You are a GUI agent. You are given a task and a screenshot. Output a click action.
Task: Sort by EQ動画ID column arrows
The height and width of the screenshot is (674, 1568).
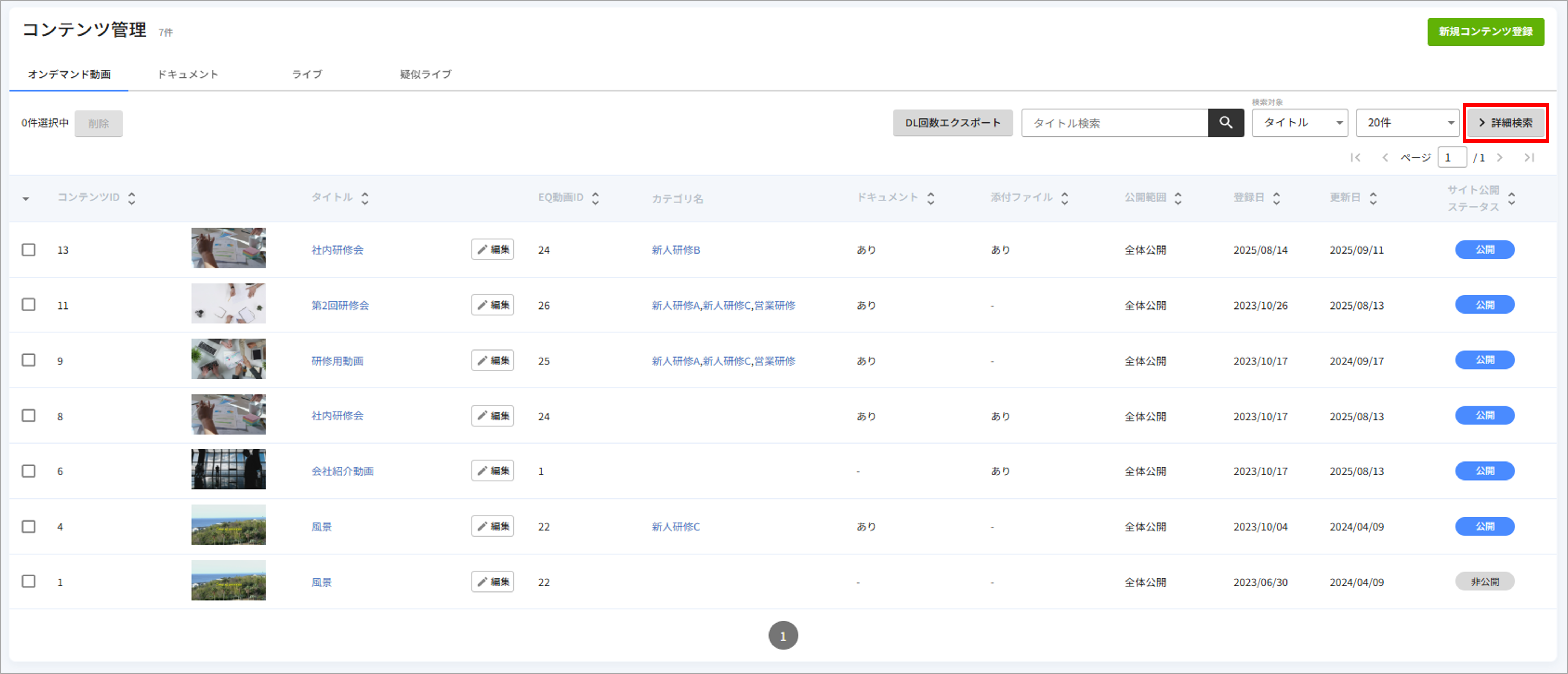coord(595,198)
